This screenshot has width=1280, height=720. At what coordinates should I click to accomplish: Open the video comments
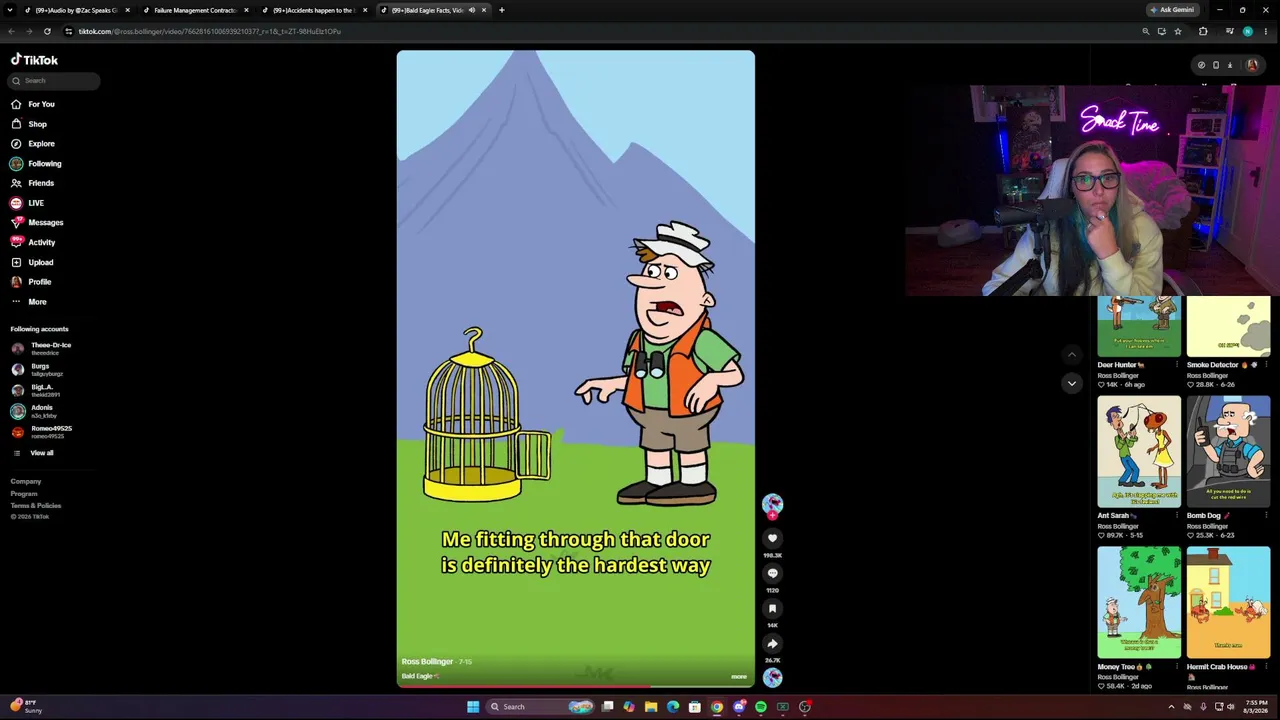click(x=772, y=573)
